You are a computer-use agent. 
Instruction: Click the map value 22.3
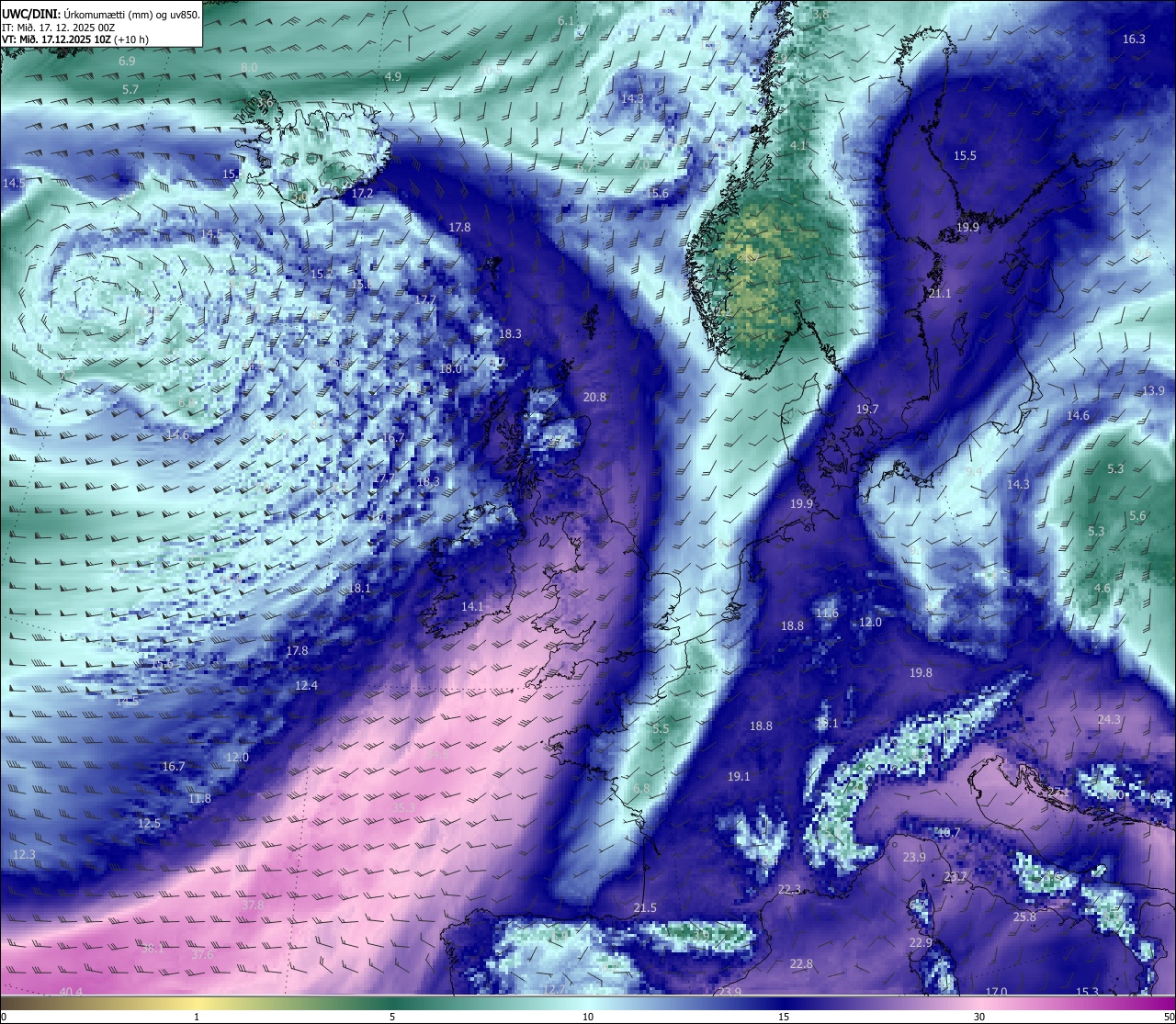789,890
